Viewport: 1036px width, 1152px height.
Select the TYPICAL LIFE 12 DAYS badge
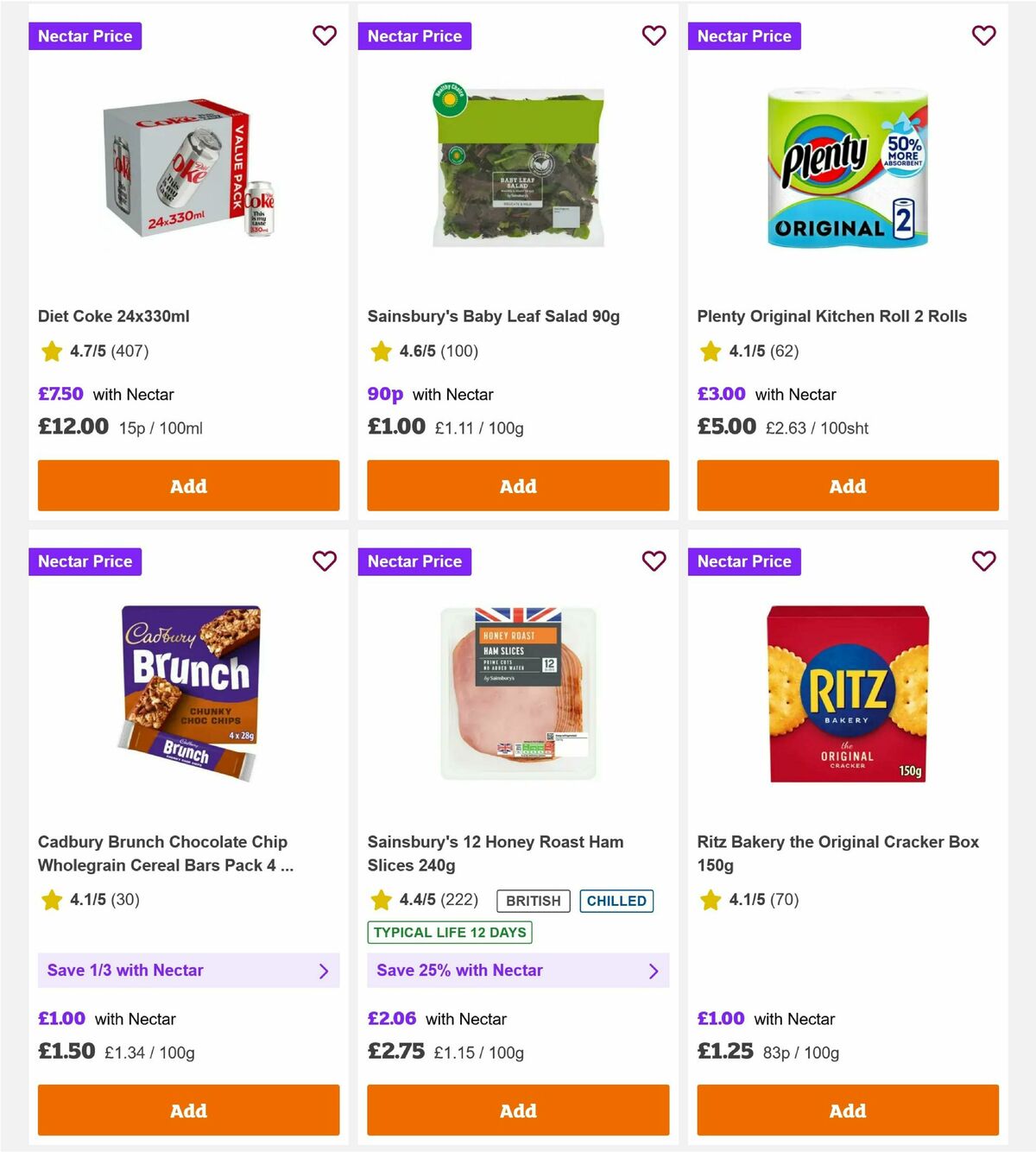pyautogui.click(x=449, y=933)
